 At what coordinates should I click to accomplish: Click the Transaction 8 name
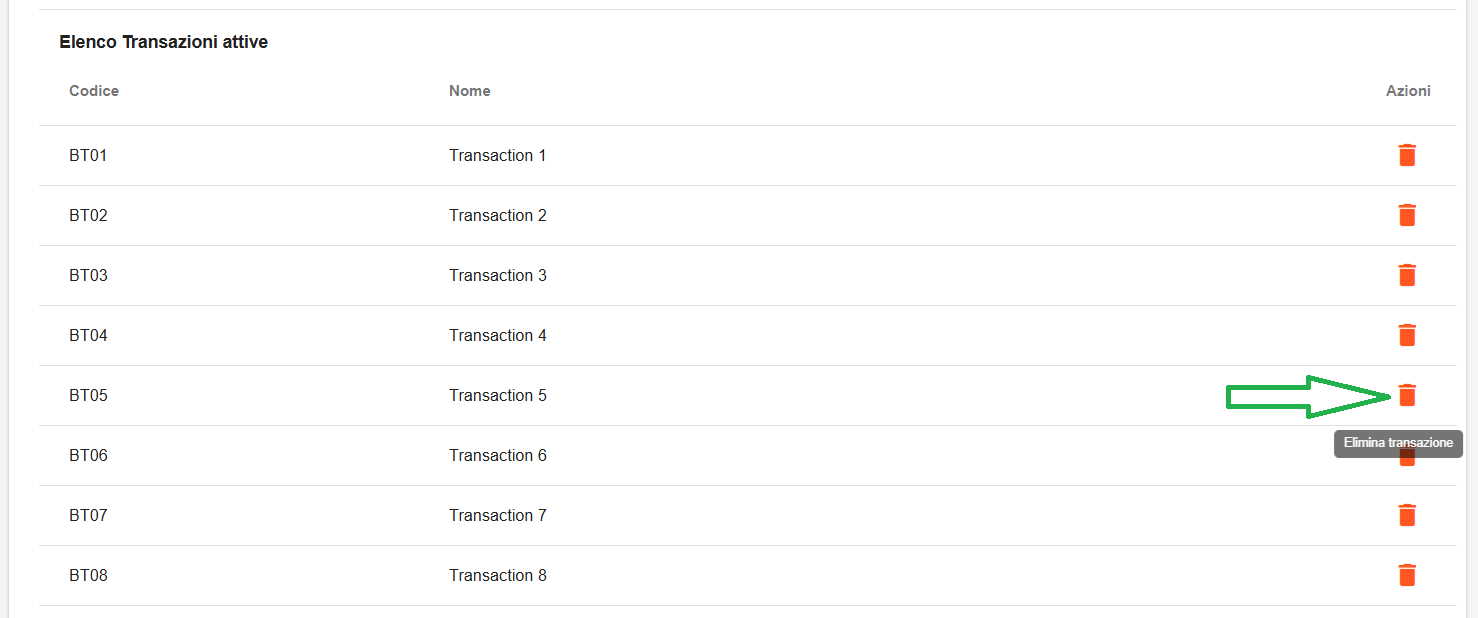498,575
